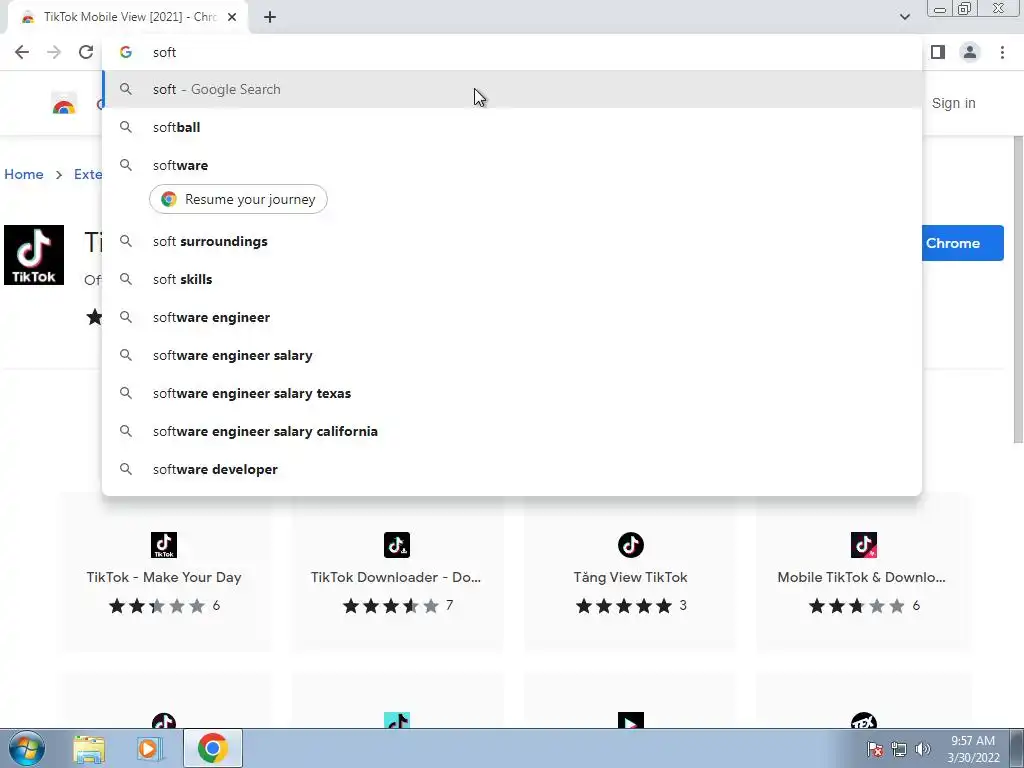Click into the address bar containing 'soft'
Viewport: 1024px width, 768px height.
[512, 52]
